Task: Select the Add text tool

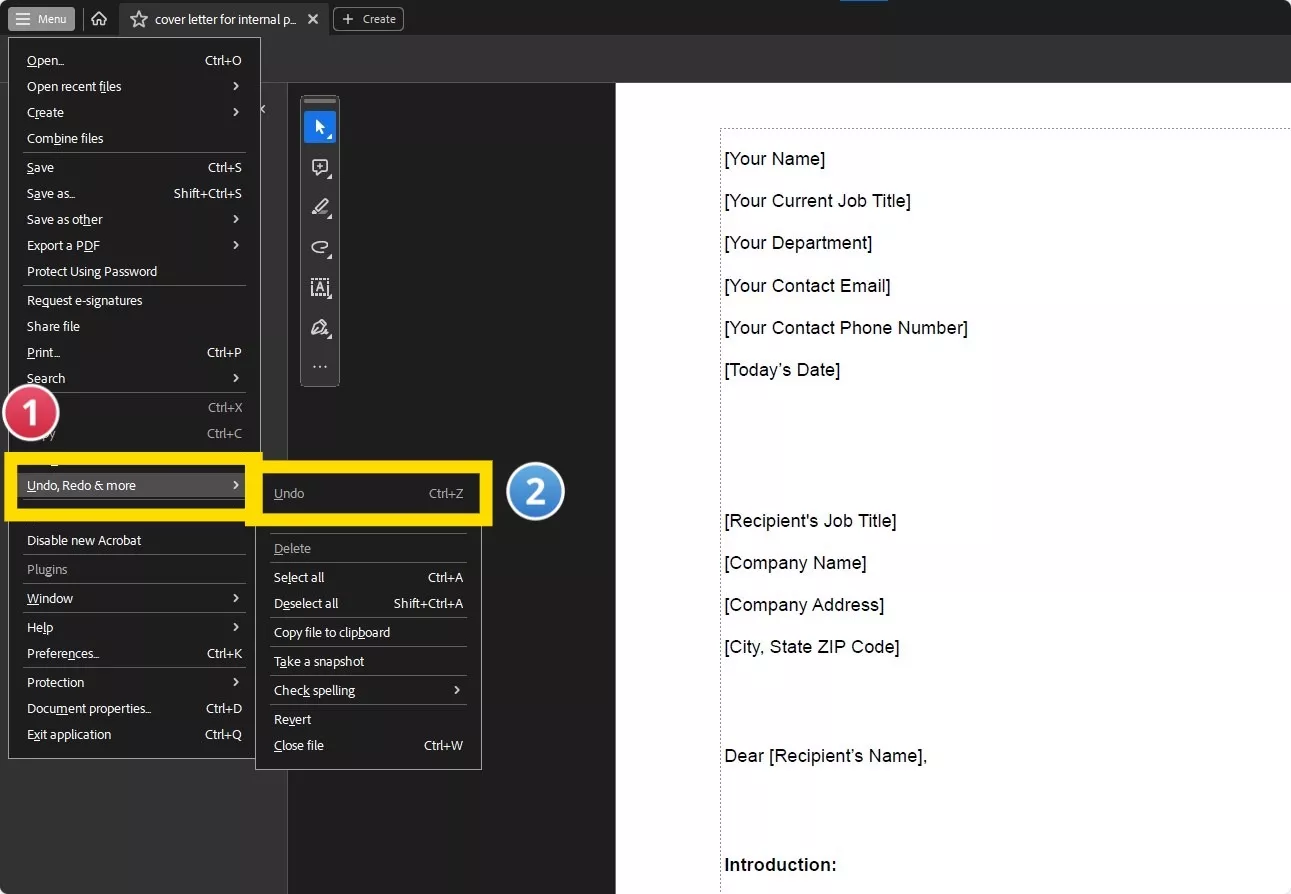Action: coord(320,288)
